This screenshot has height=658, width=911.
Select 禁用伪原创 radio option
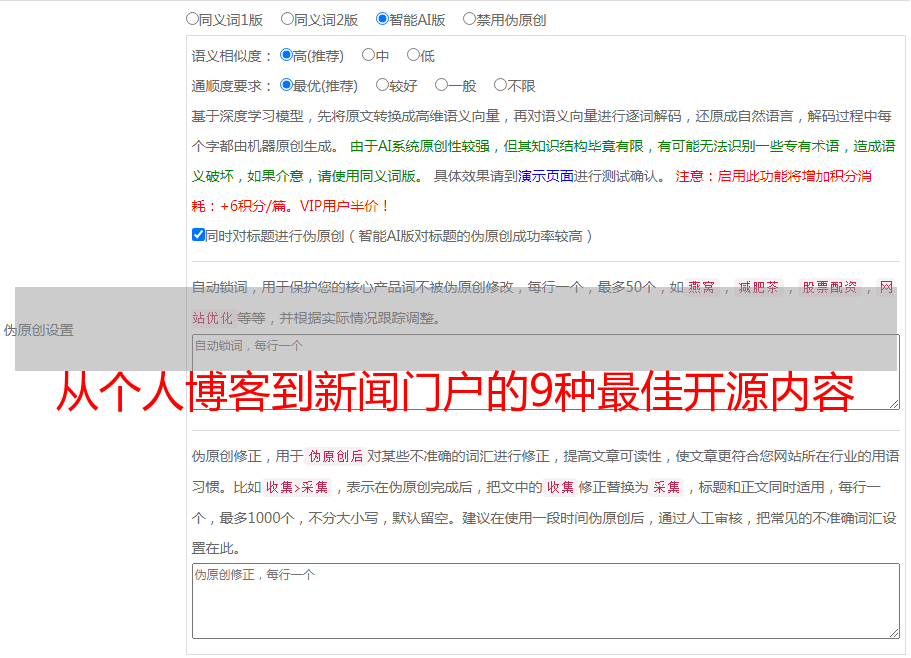(x=469, y=19)
